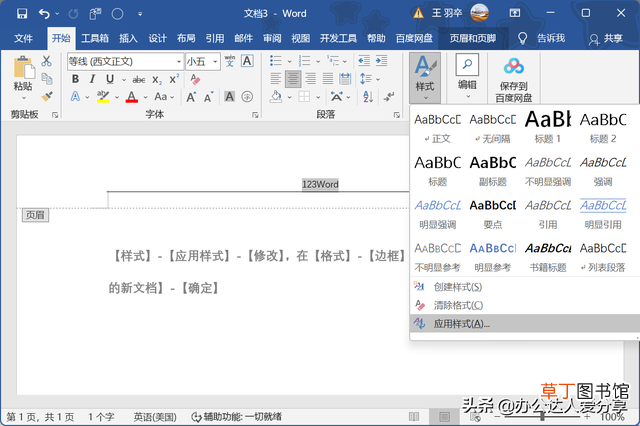Click the Bullets list icon
Screen dimensions: 640x426
click(x=276, y=61)
